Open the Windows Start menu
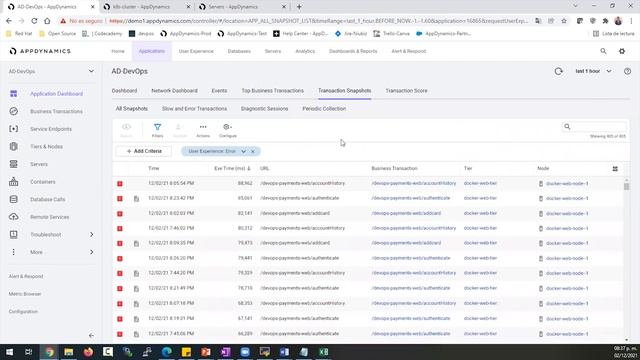 pos(9,352)
